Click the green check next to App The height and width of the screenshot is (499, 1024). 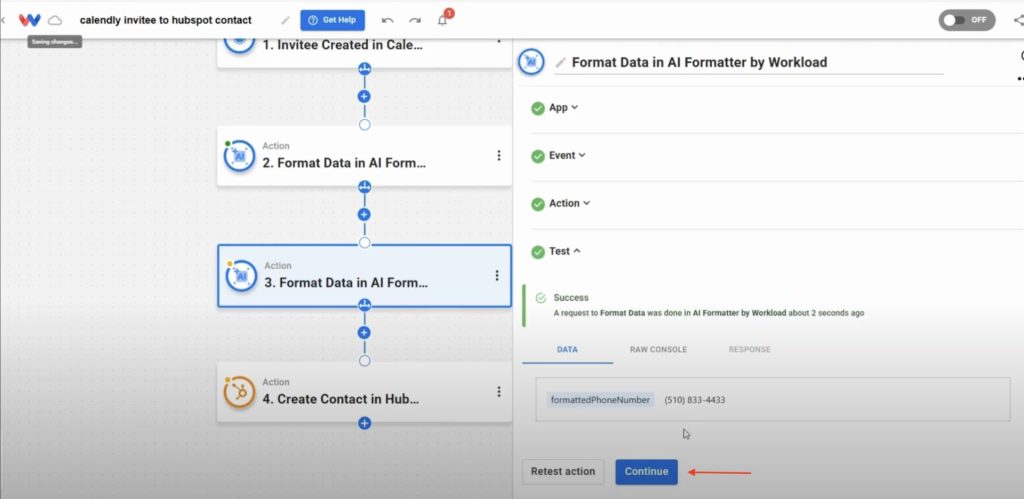pyautogui.click(x=538, y=108)
